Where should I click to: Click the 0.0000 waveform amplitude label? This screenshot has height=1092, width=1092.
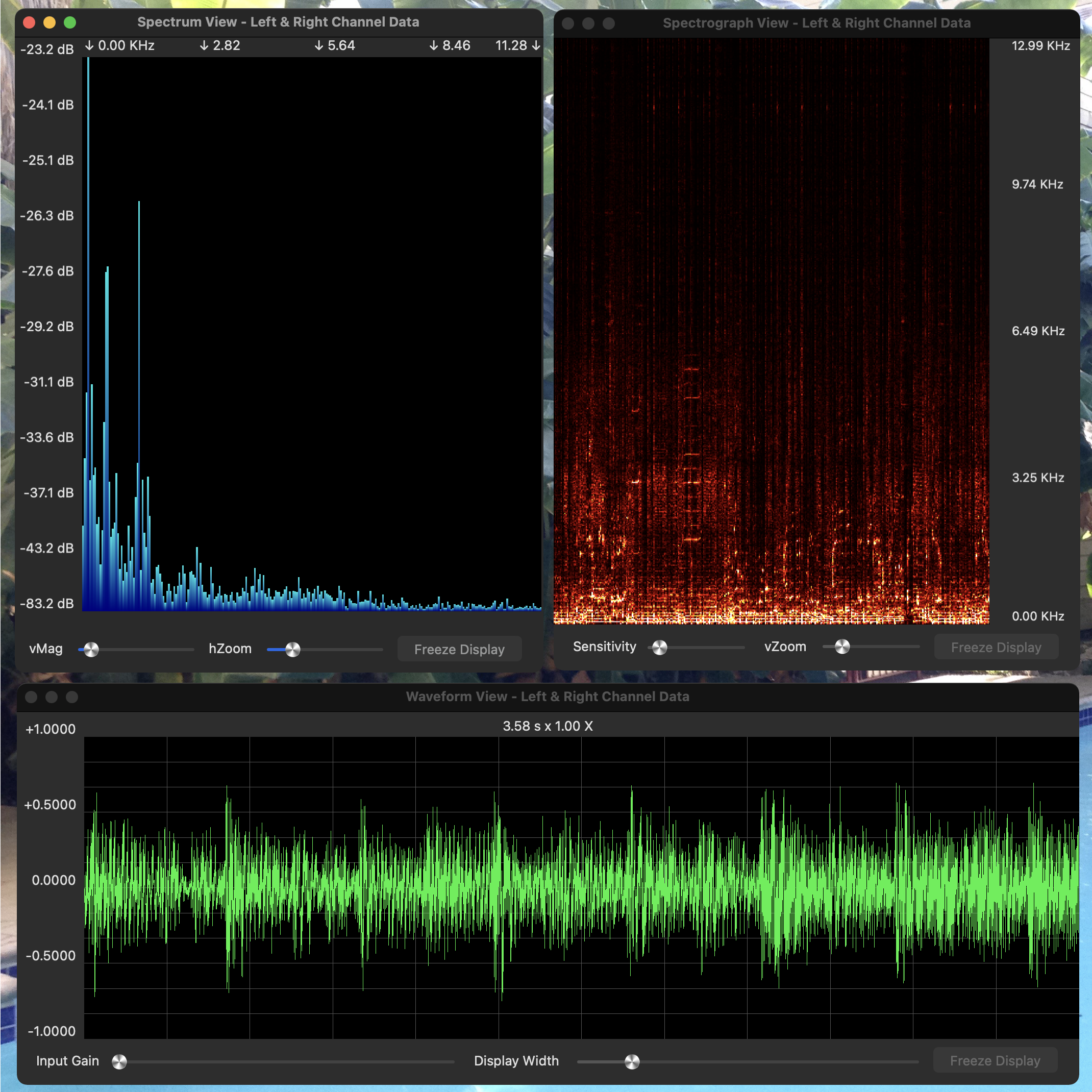coord(53,880)
